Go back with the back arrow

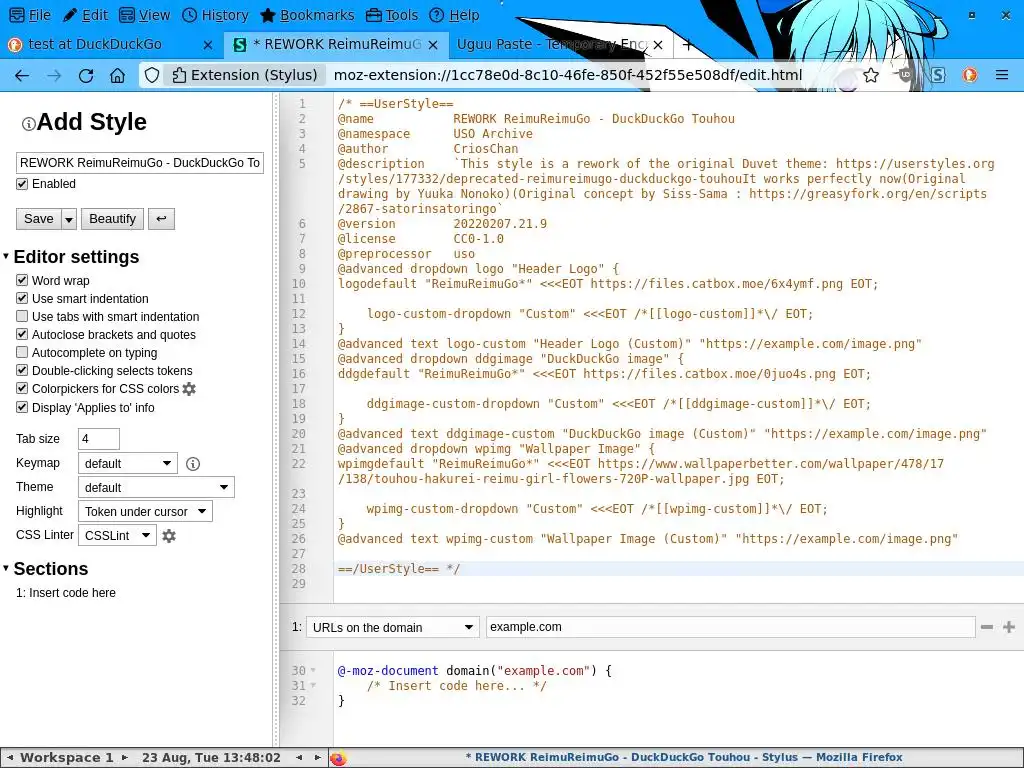tap(22, 76)
